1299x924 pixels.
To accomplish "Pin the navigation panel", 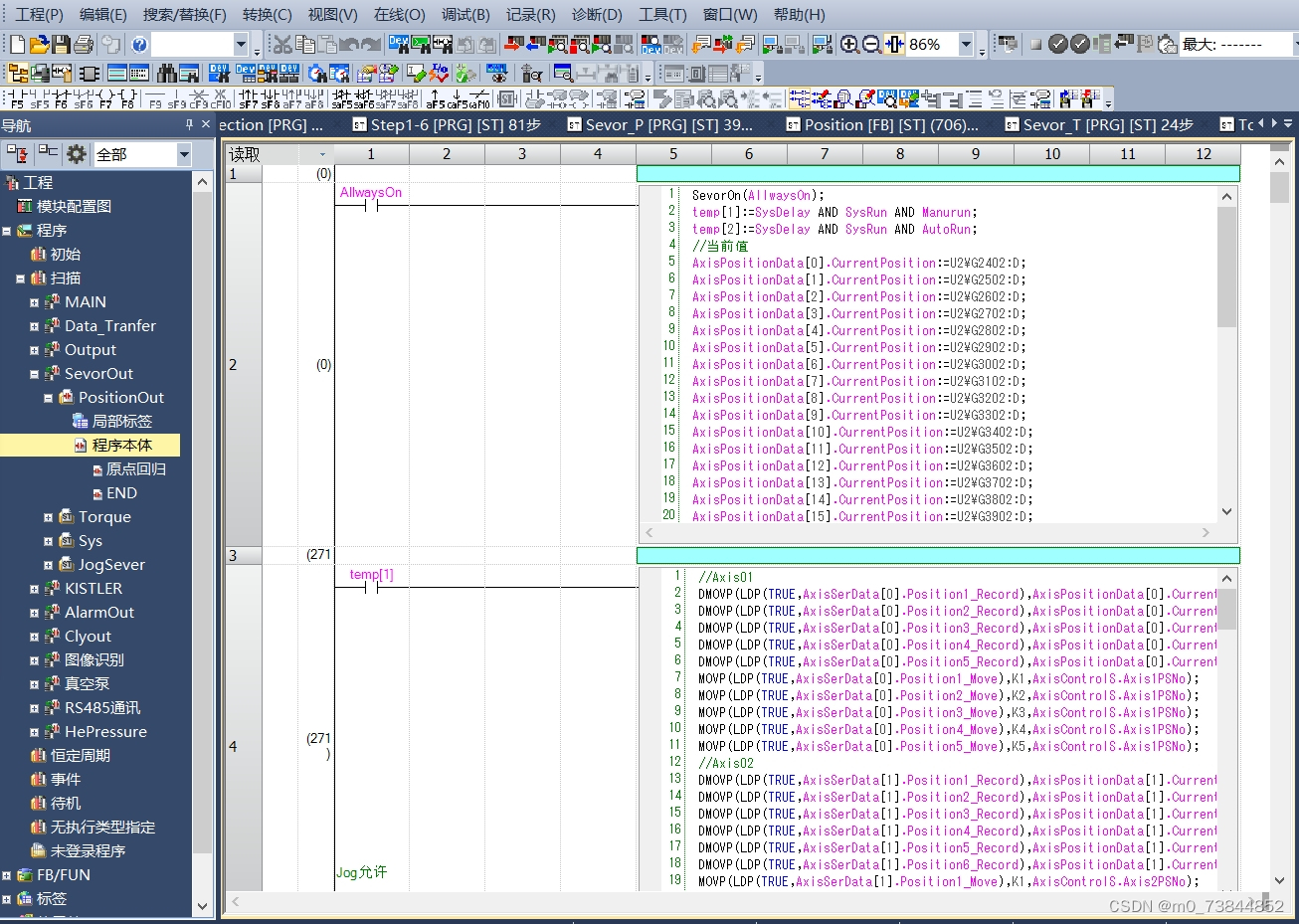I will pyautogui.click(x=189, y=124).
